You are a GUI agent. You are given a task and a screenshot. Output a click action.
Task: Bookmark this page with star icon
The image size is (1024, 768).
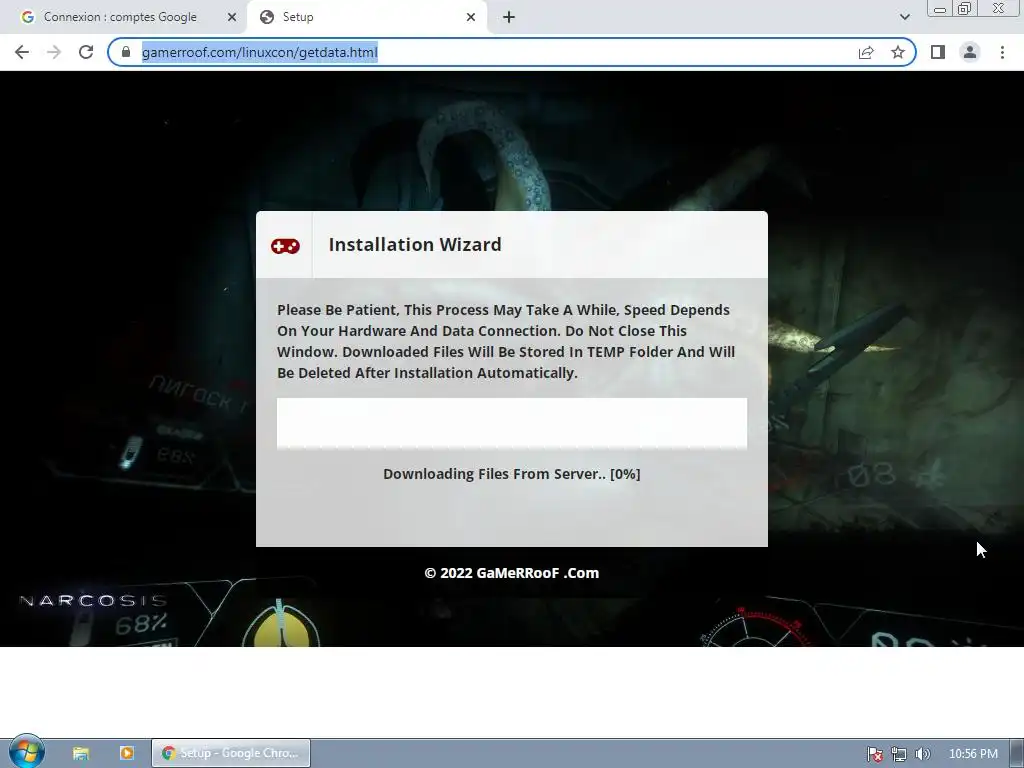(x=898, y=52)
